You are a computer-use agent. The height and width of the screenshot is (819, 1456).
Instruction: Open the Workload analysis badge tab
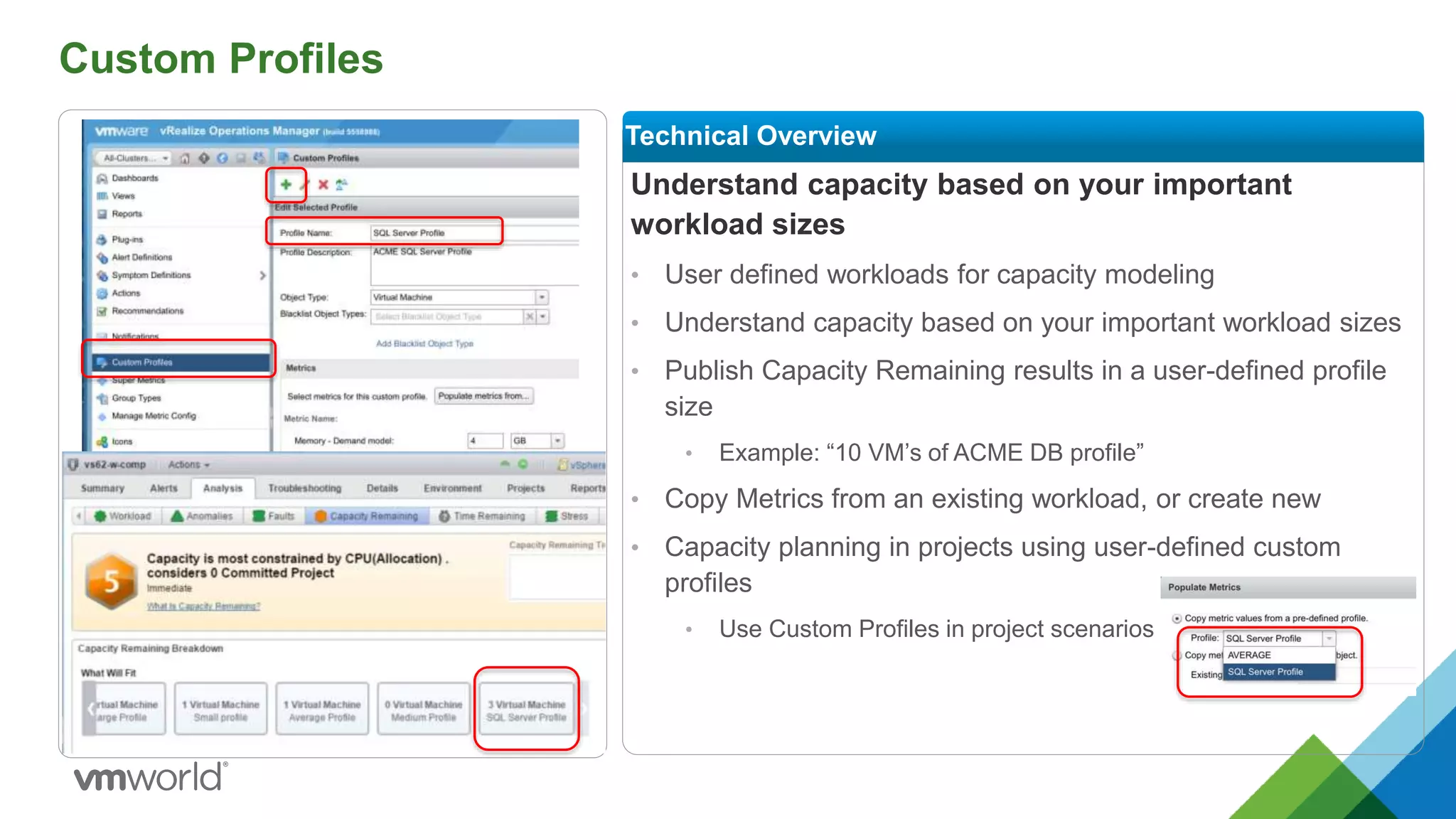[123, 516]
